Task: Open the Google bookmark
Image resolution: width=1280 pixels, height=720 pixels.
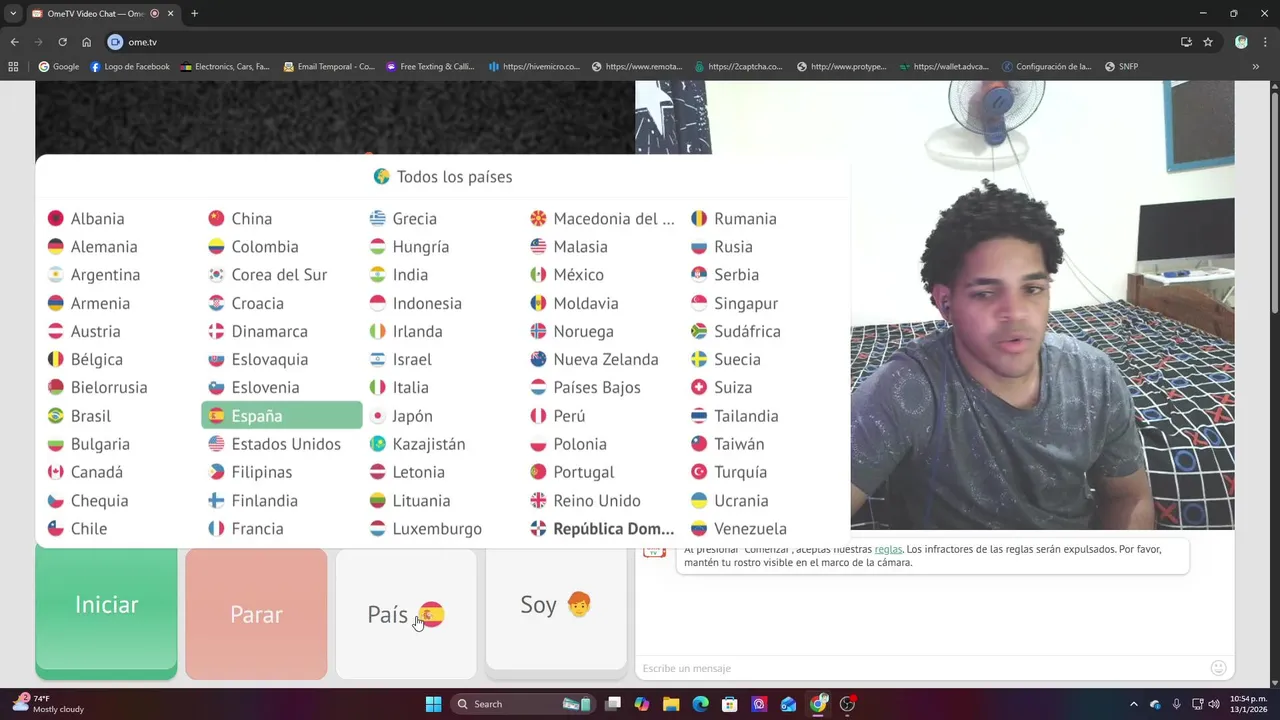Action: pos(59,67)
